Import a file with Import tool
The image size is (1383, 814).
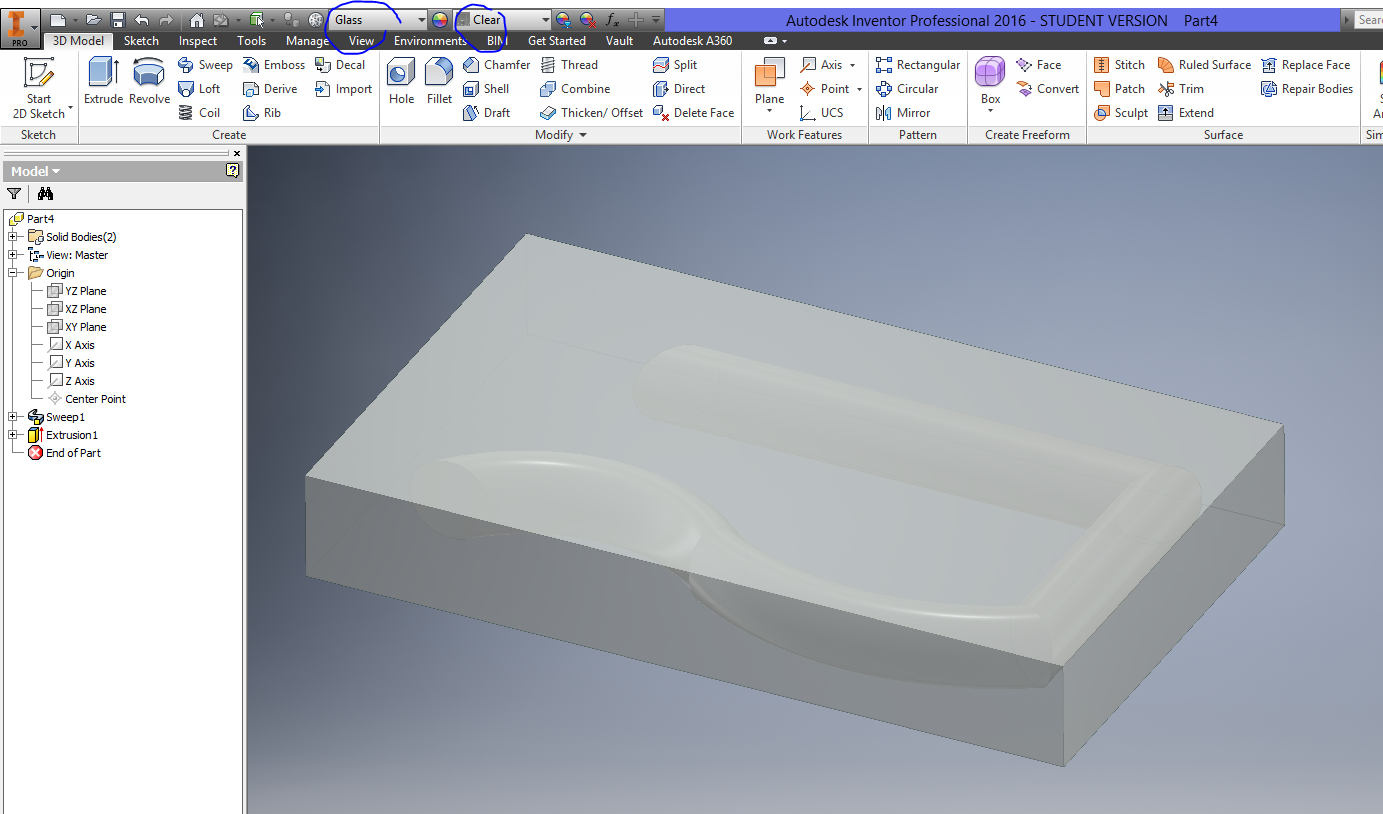coord(343,89)
